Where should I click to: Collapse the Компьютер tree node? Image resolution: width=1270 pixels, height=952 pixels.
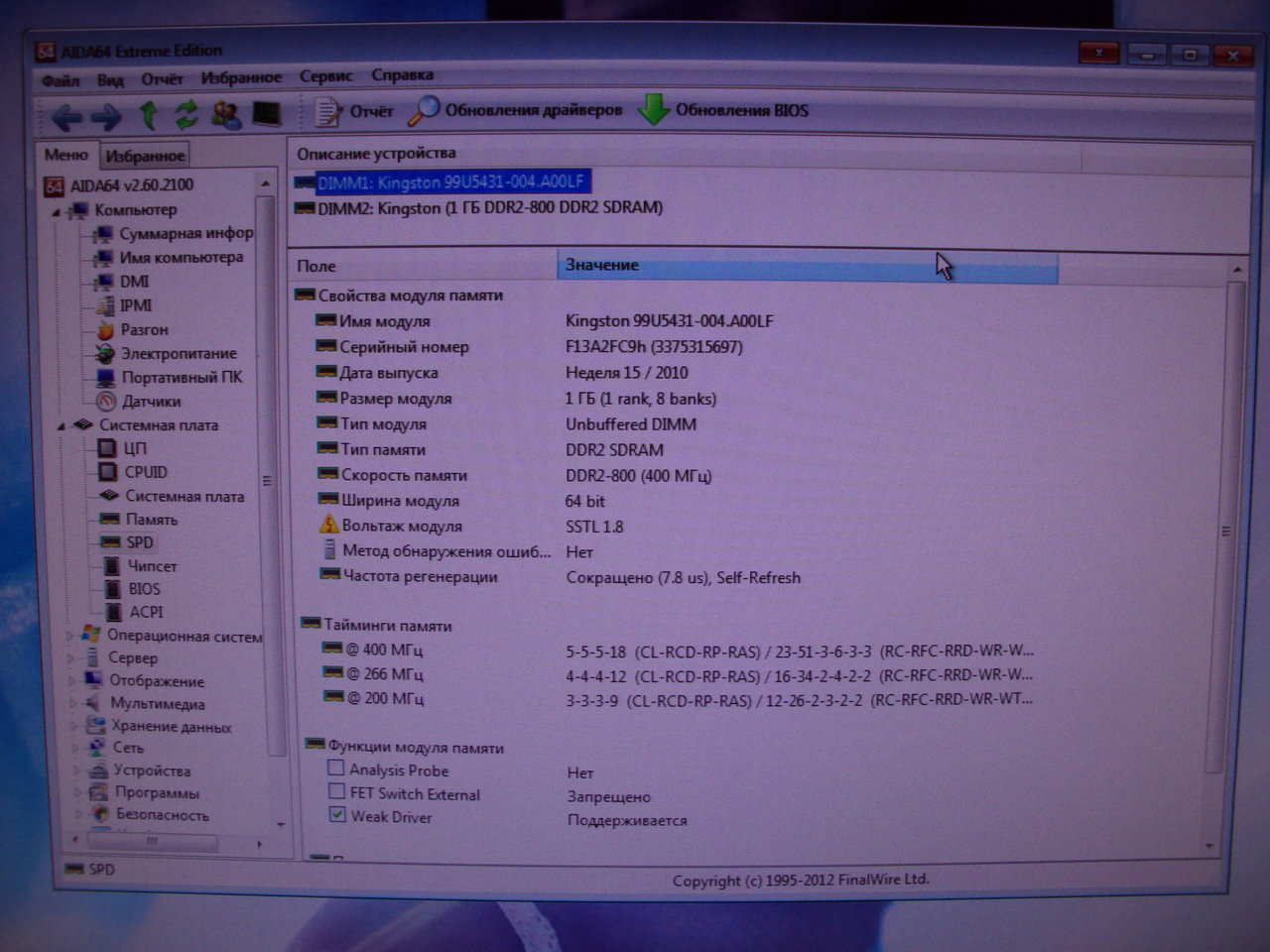[57, 212]
